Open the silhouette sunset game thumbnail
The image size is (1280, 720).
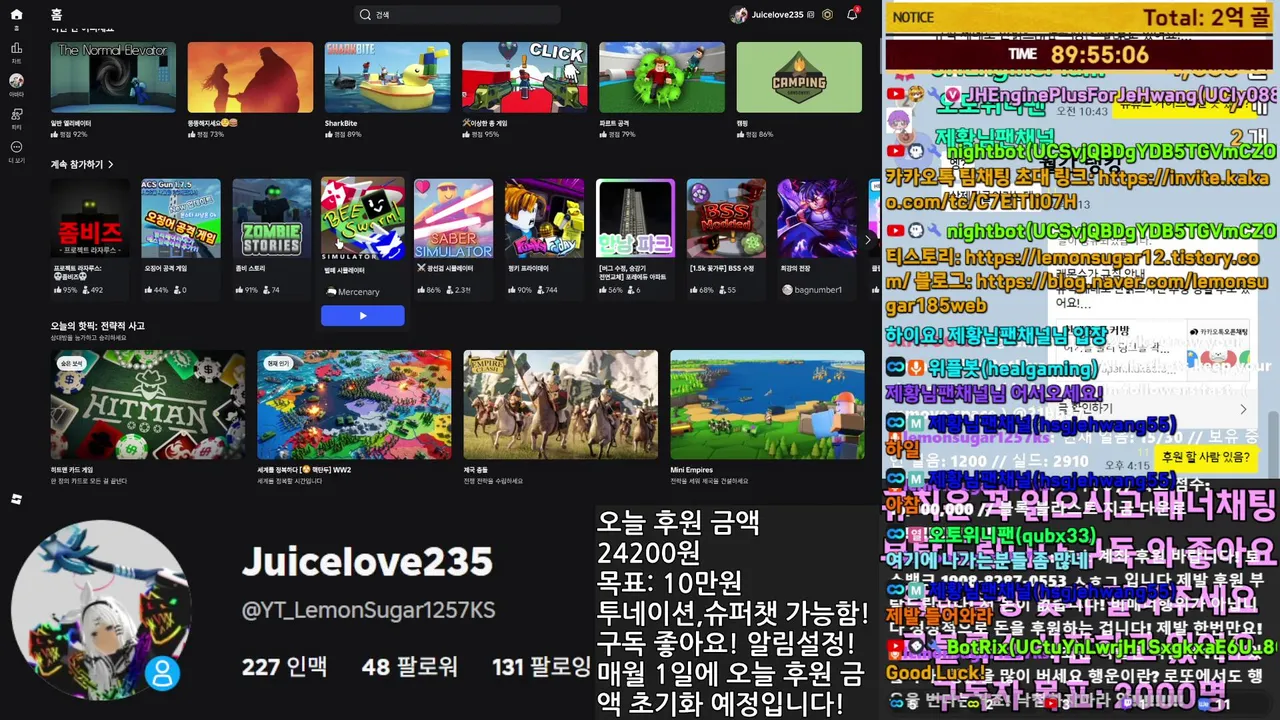coord(250,77)
